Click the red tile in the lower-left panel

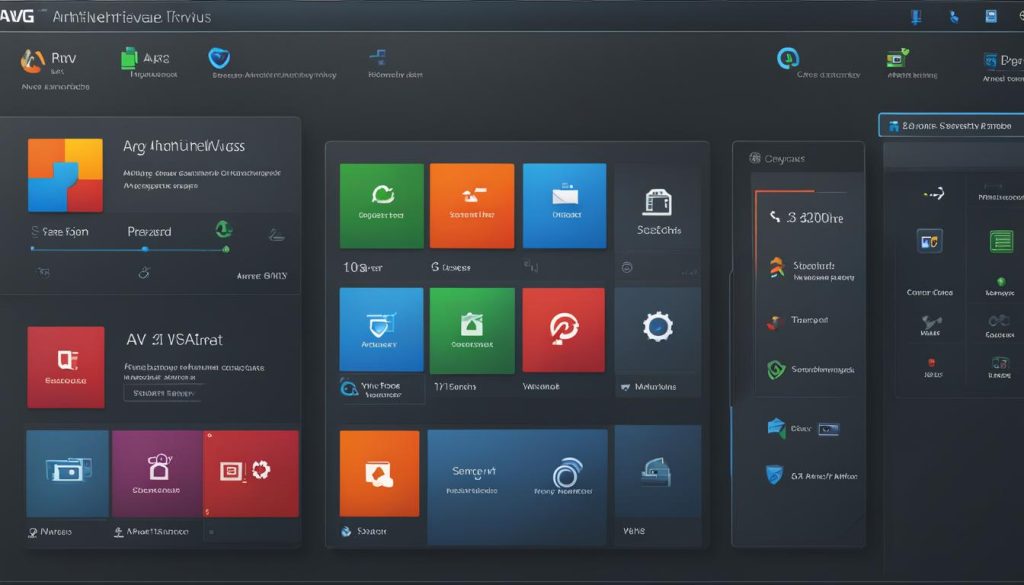click(x=65, y=366)
